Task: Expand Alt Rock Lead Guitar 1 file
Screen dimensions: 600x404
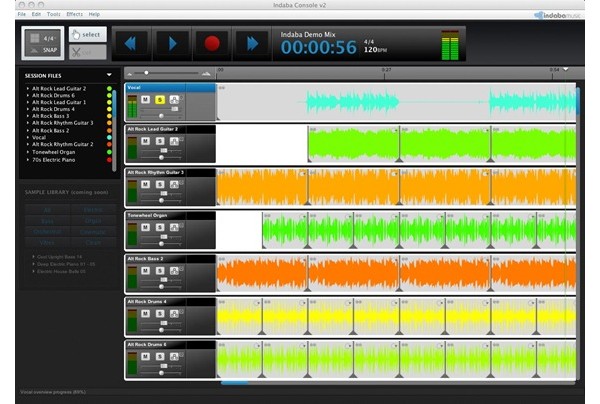Action: tap(28, 102)
